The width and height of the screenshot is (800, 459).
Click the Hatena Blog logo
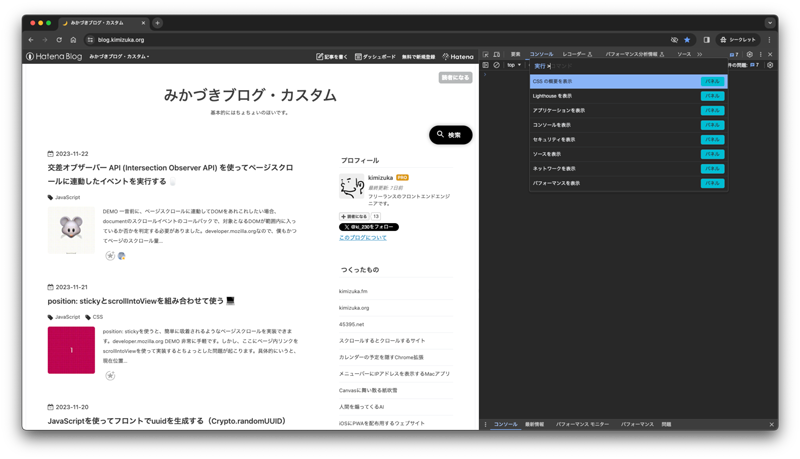54,57
